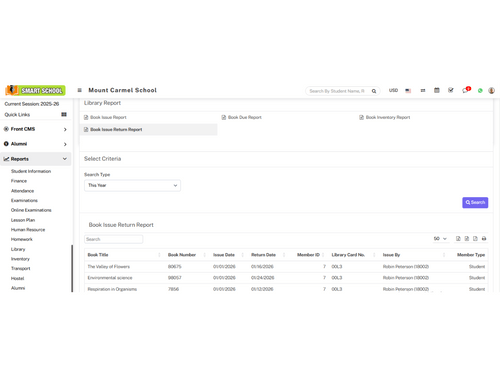Expand the Front CMS menu

35,129
